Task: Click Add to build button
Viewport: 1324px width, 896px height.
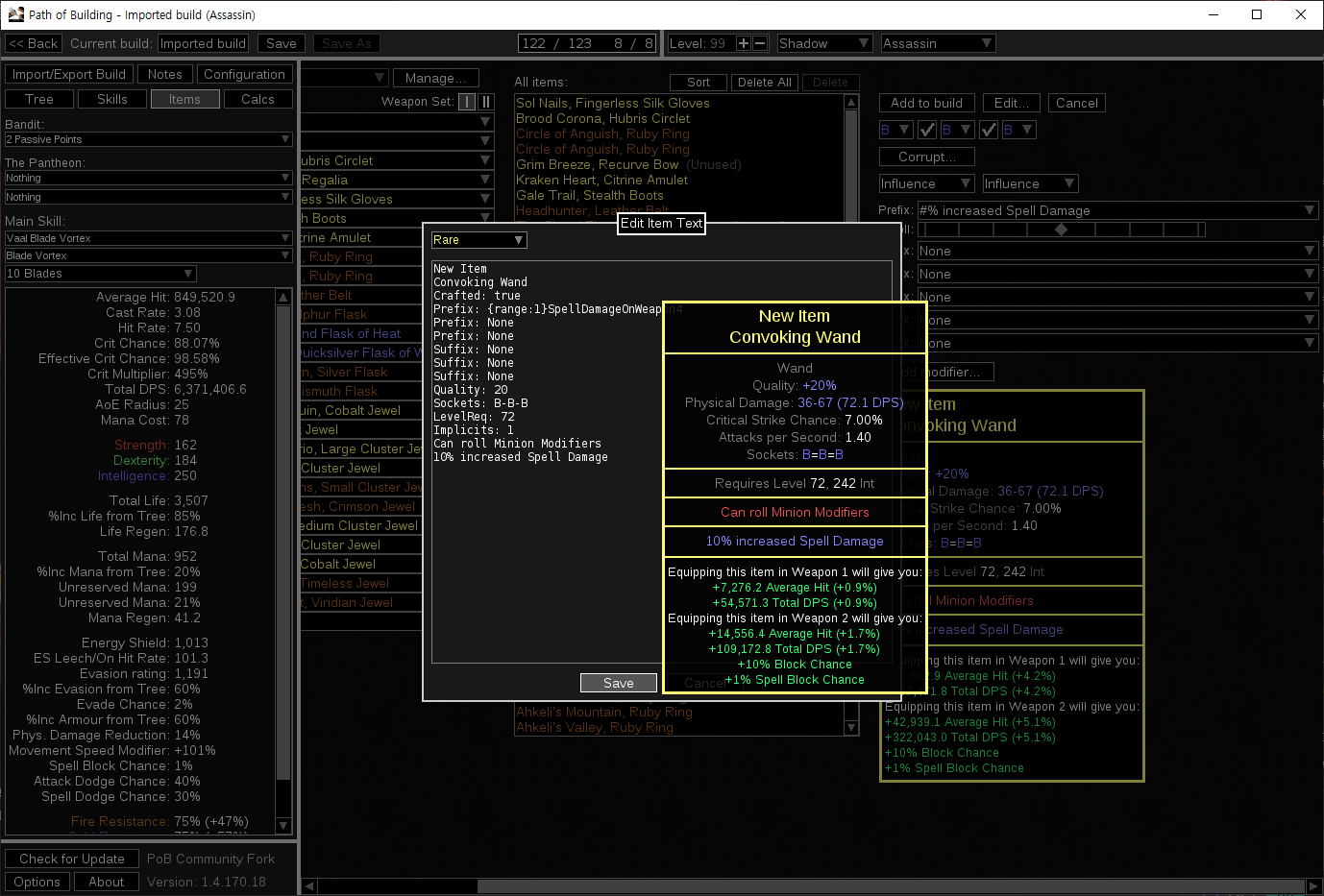Action: 927,103
